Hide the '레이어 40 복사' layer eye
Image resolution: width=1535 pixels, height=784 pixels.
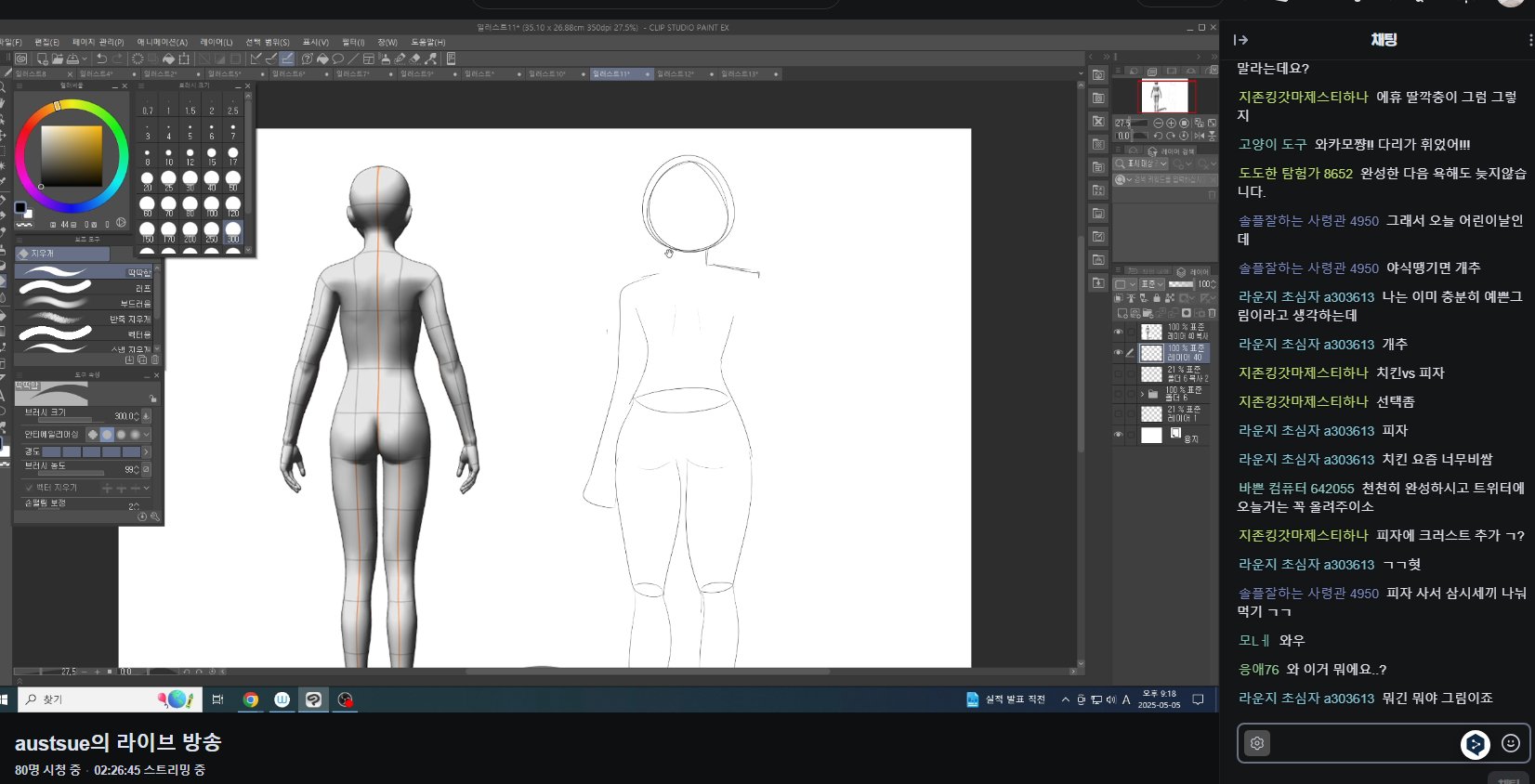[1118, 332]
